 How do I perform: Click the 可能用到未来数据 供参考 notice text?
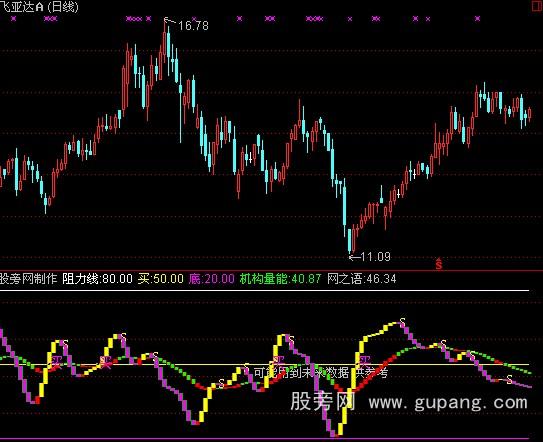pos(321,372)
